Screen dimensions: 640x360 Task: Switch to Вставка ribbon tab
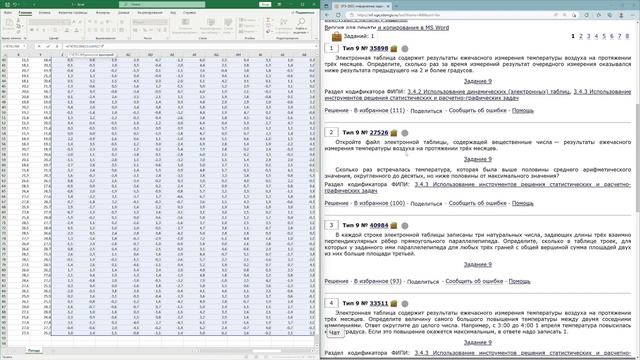click(44, 13)
